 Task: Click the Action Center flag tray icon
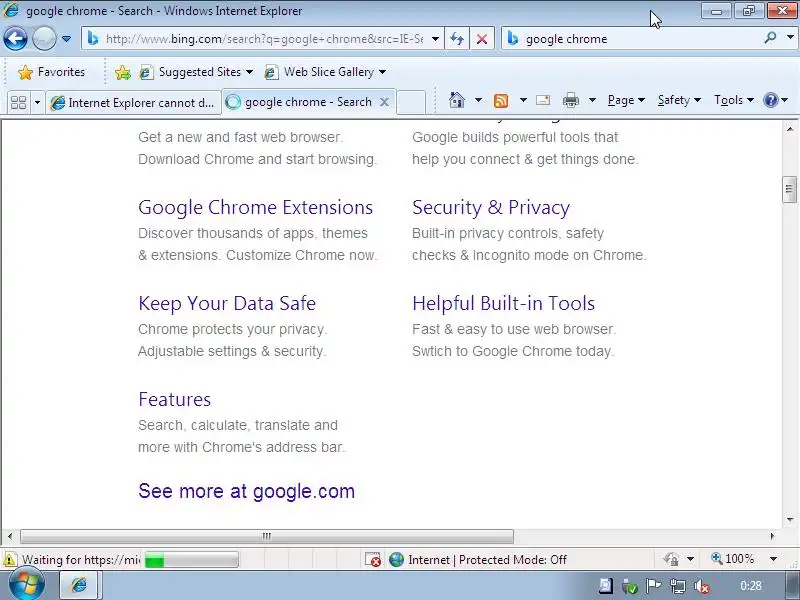click(x=653, y=586)
